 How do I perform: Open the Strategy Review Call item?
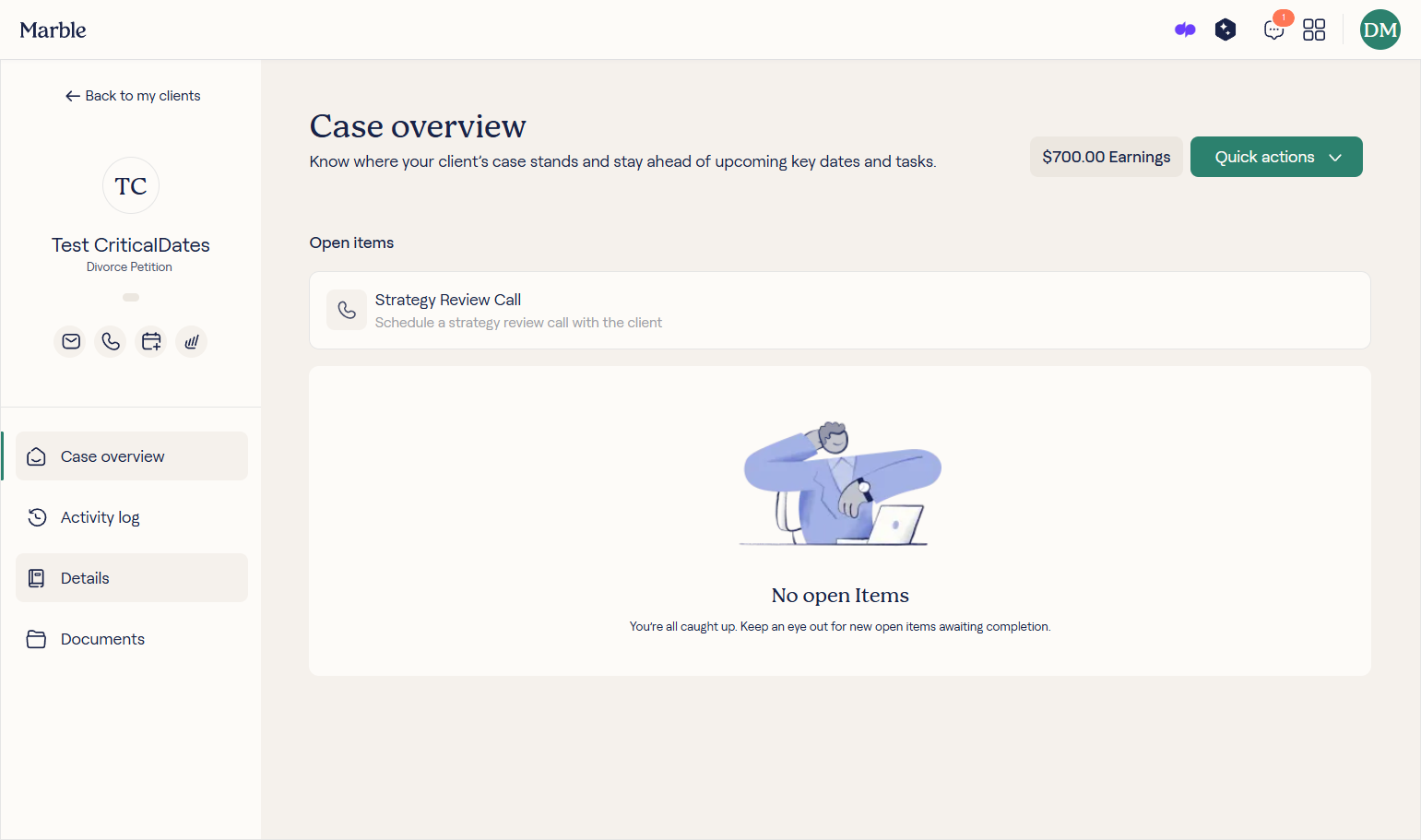(x=840, y=311)
